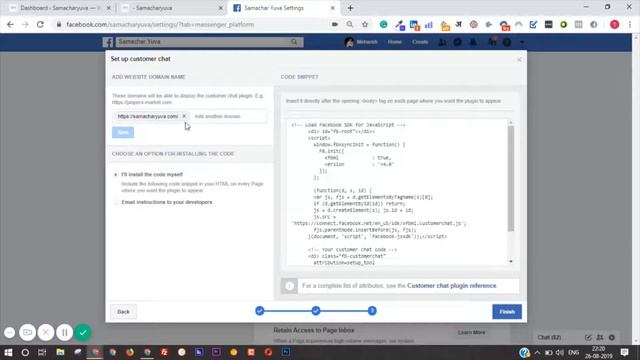This screenshot has width=640, height=360.
Task: Click the first completed progress step
Action: (x=260, y=311)
